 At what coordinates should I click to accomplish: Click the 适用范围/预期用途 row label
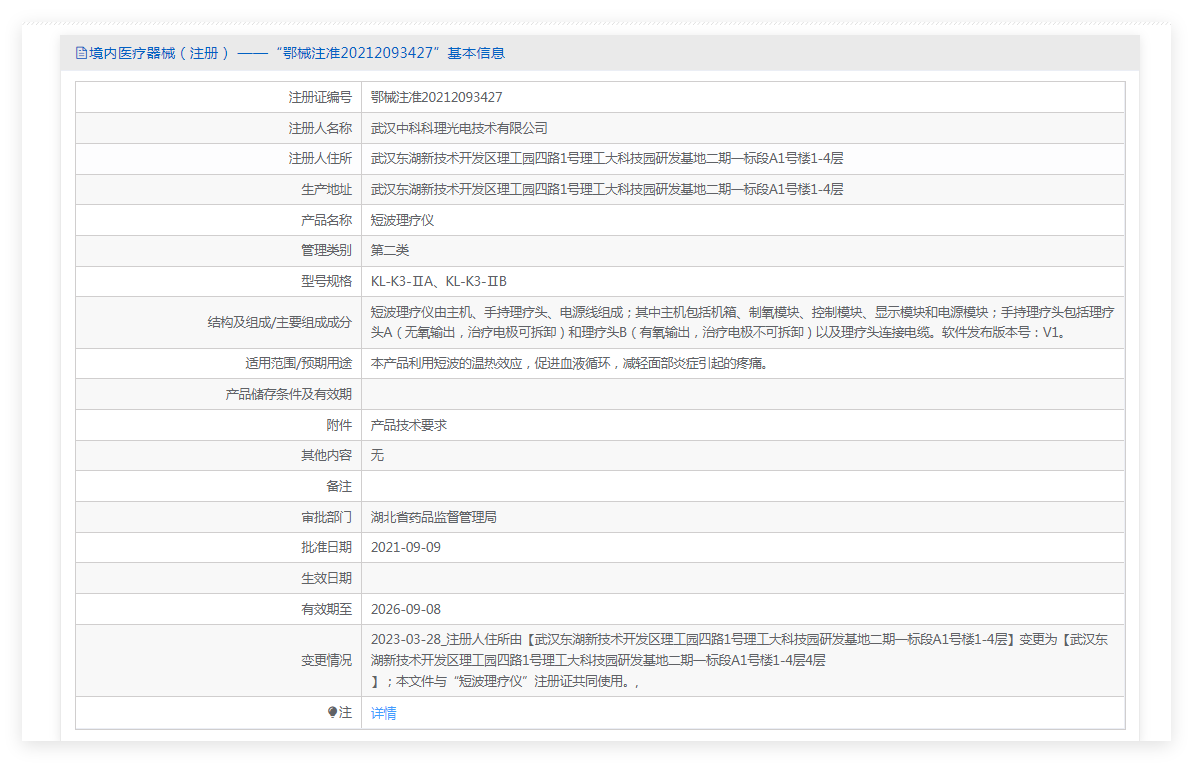(298, 363)
